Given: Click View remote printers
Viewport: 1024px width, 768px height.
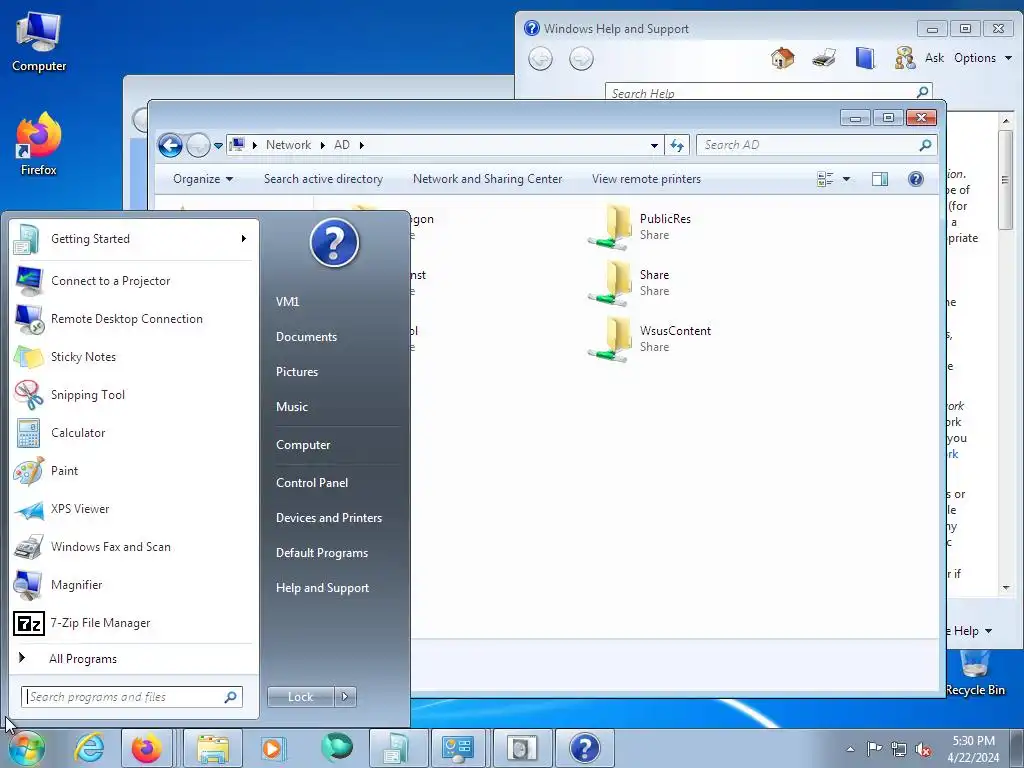Looking at the screenshot, I should [646, 179].
